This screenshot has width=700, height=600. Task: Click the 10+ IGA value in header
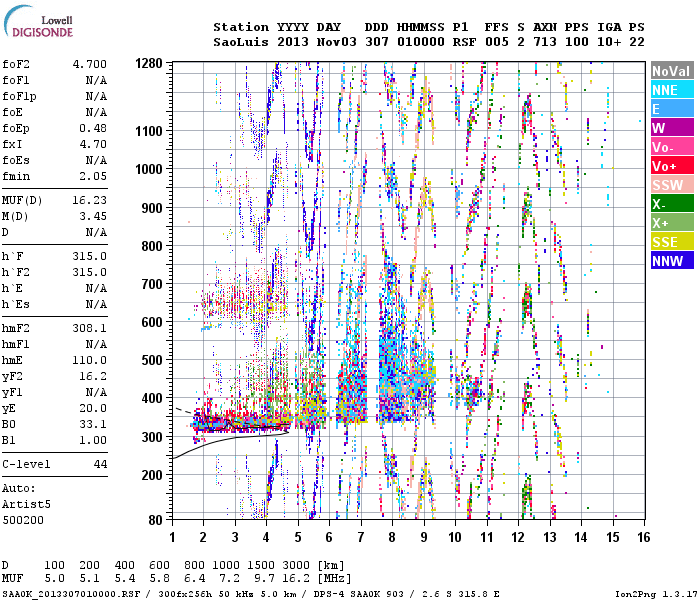coord(609,42)
